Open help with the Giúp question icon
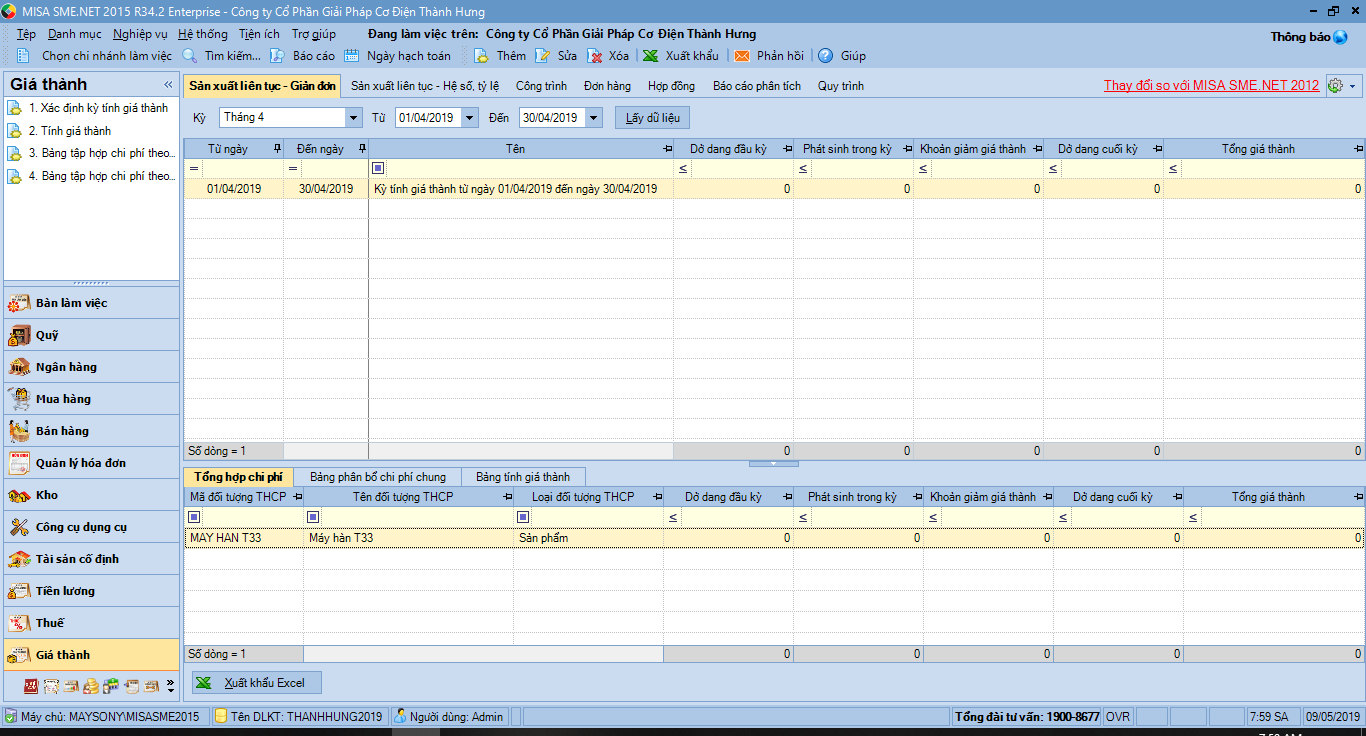 point(825,56)
